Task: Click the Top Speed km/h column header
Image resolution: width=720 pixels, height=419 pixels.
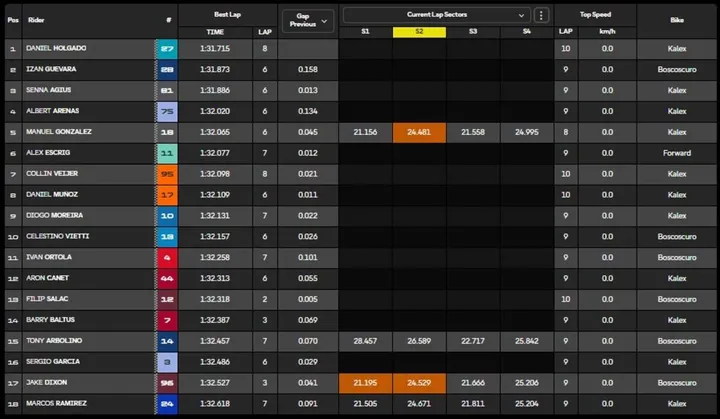Action: click(607, 32)
